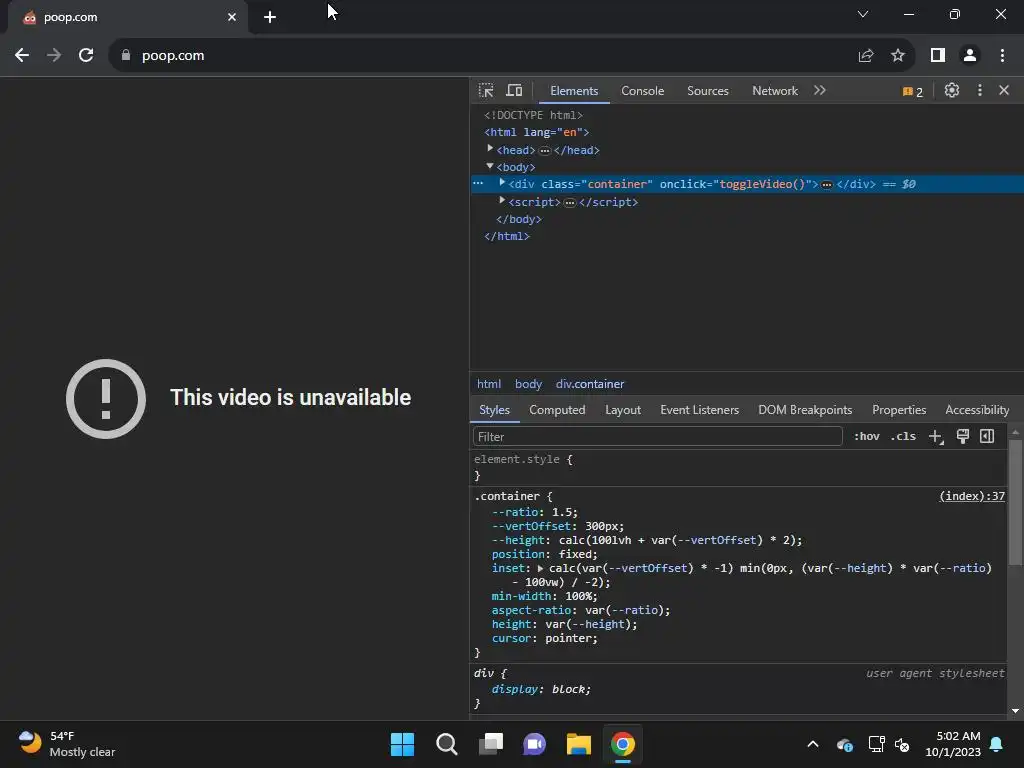
Task: Expand the script element node
Action: [x=502, y=200]
